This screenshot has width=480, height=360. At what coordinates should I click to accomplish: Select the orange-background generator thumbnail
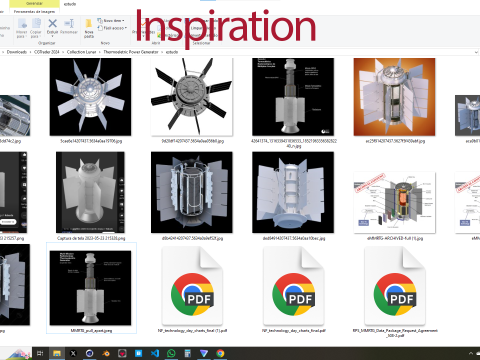(x=394, y=97)
